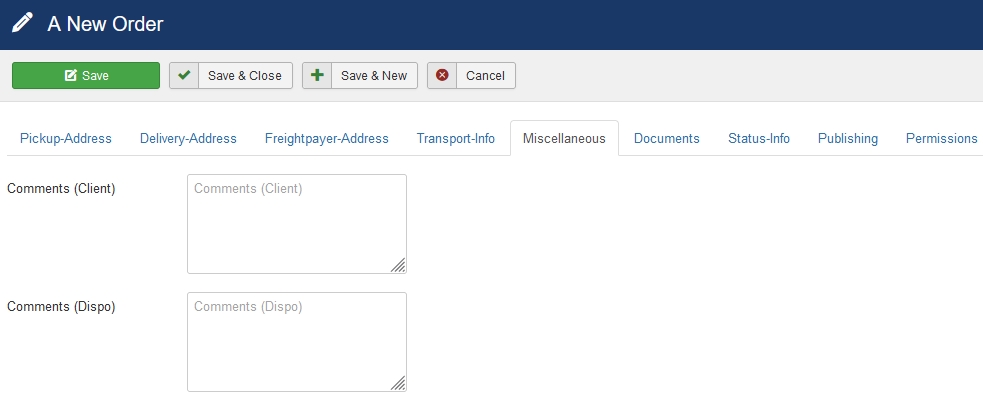
Task: Select the Transport-Info tab
Action: click(x=456, y=139)
